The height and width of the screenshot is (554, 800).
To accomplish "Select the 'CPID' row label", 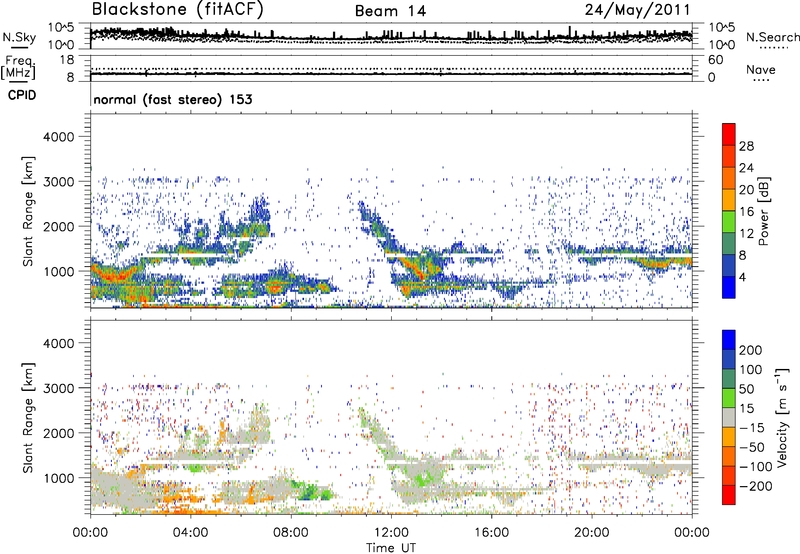I will click(x=22, y=95).
